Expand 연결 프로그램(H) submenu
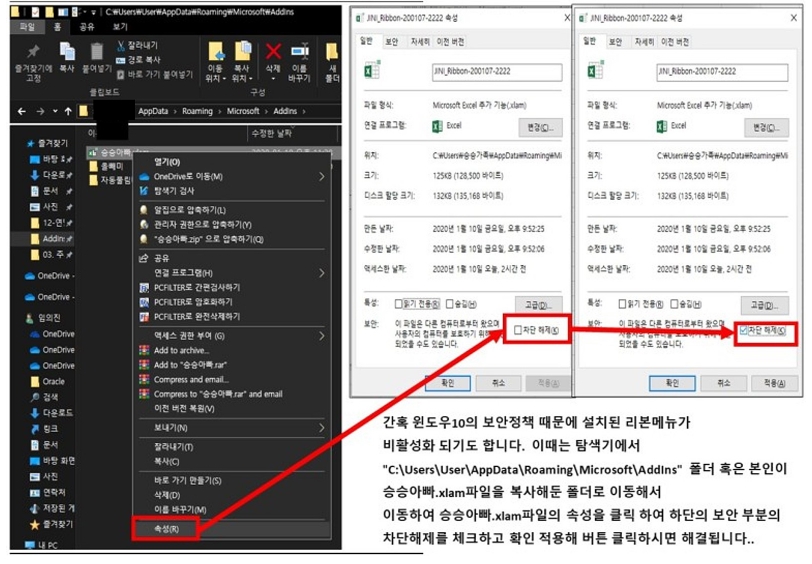 click(x=232, y=272)
